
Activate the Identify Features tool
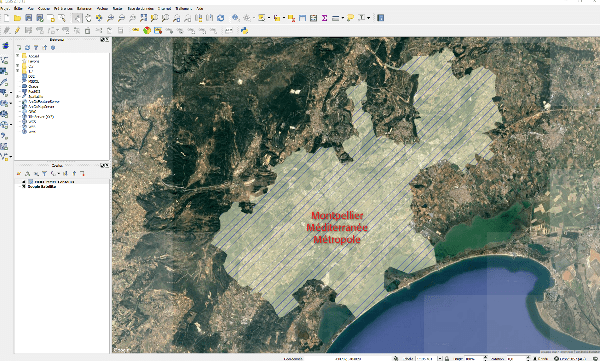coord(235,18)
